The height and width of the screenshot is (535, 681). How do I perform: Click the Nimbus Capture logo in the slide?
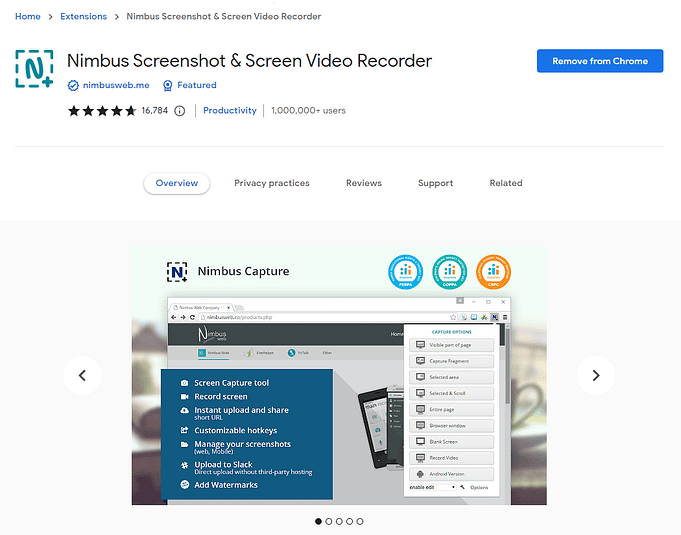pyautogui.click(x=177, y=272)
